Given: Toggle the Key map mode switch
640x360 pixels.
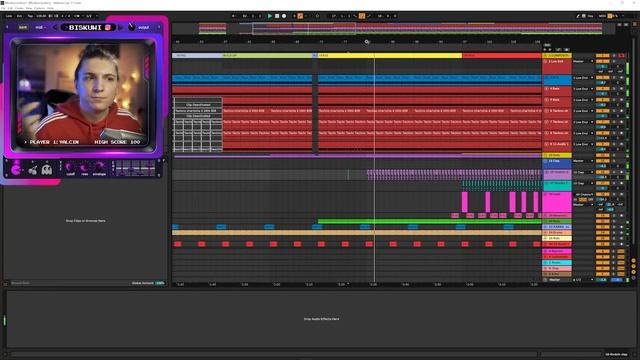Looking at the screenshot, I should (x=590, y=16).
